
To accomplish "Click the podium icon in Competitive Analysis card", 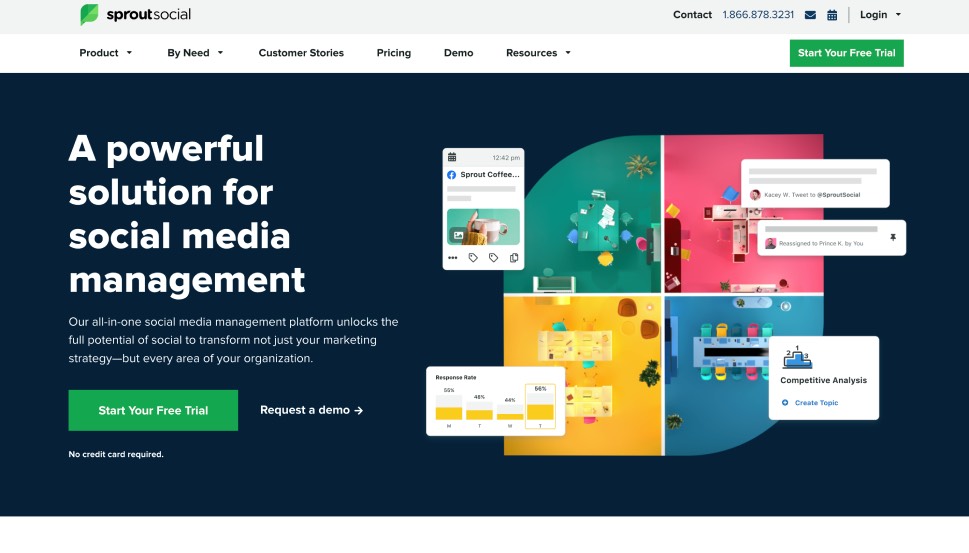I will [x=797, y=357].
